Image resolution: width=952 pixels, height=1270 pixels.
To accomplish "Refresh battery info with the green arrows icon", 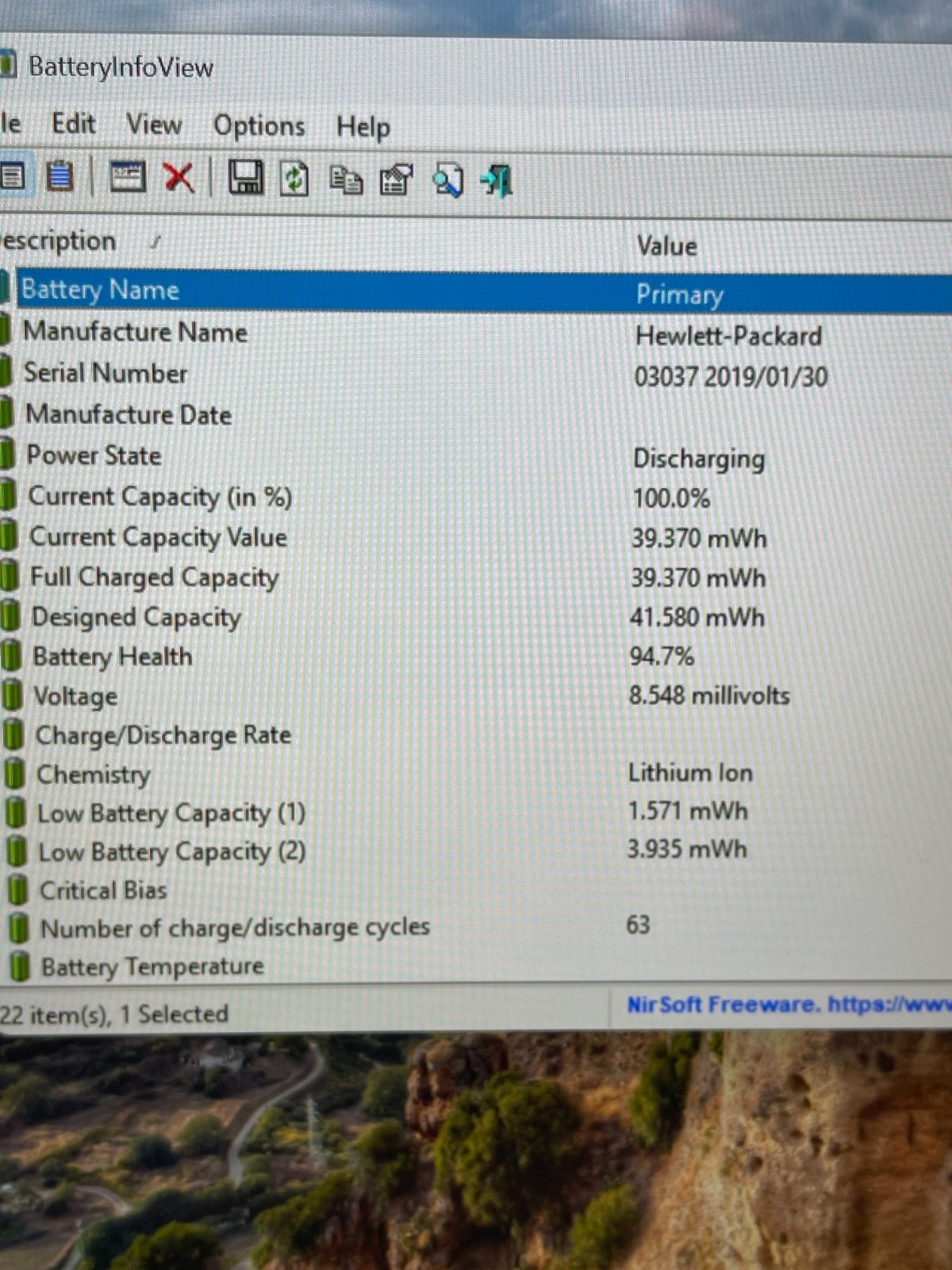I will tap(294, 179).
